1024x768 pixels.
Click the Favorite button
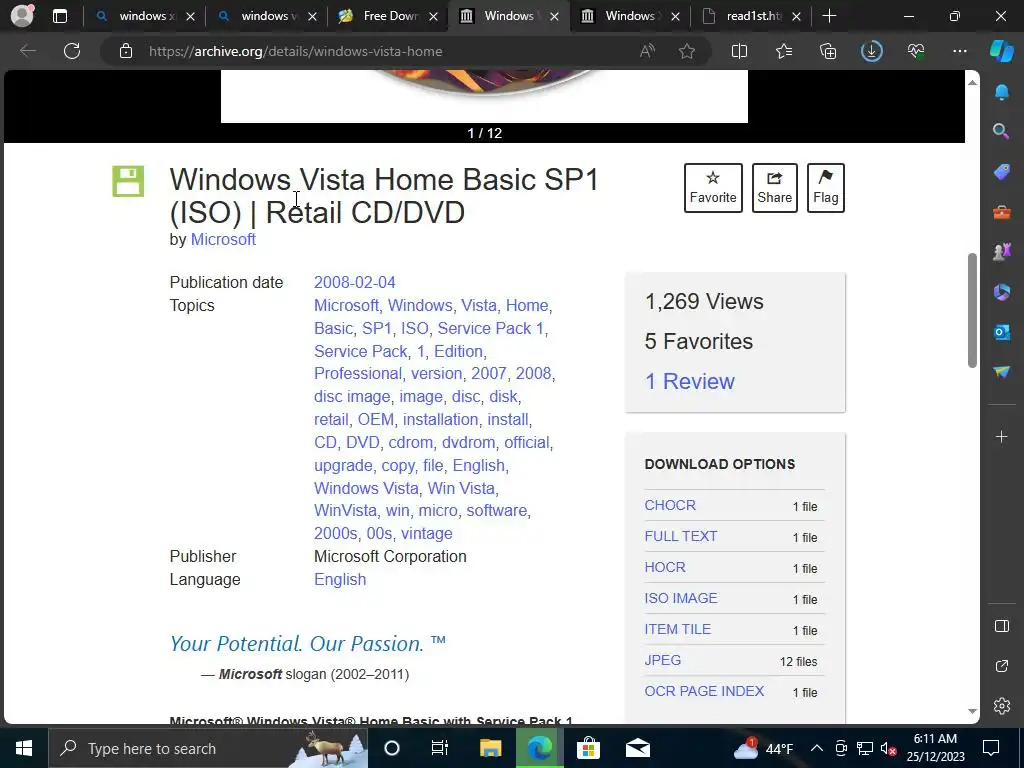coord(713,188)
